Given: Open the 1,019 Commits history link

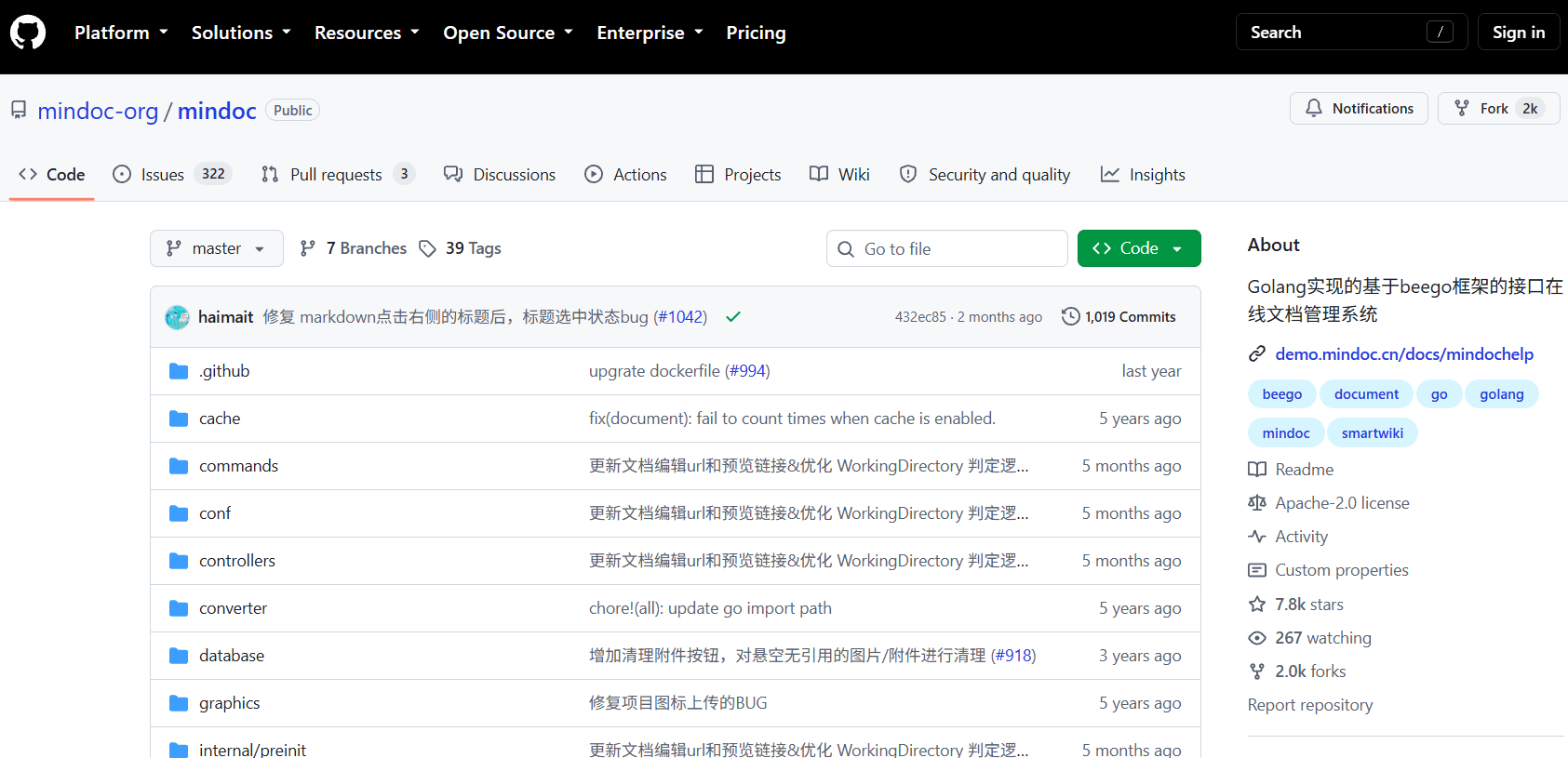Looking at the screenshot, I should coord(1119,317).
